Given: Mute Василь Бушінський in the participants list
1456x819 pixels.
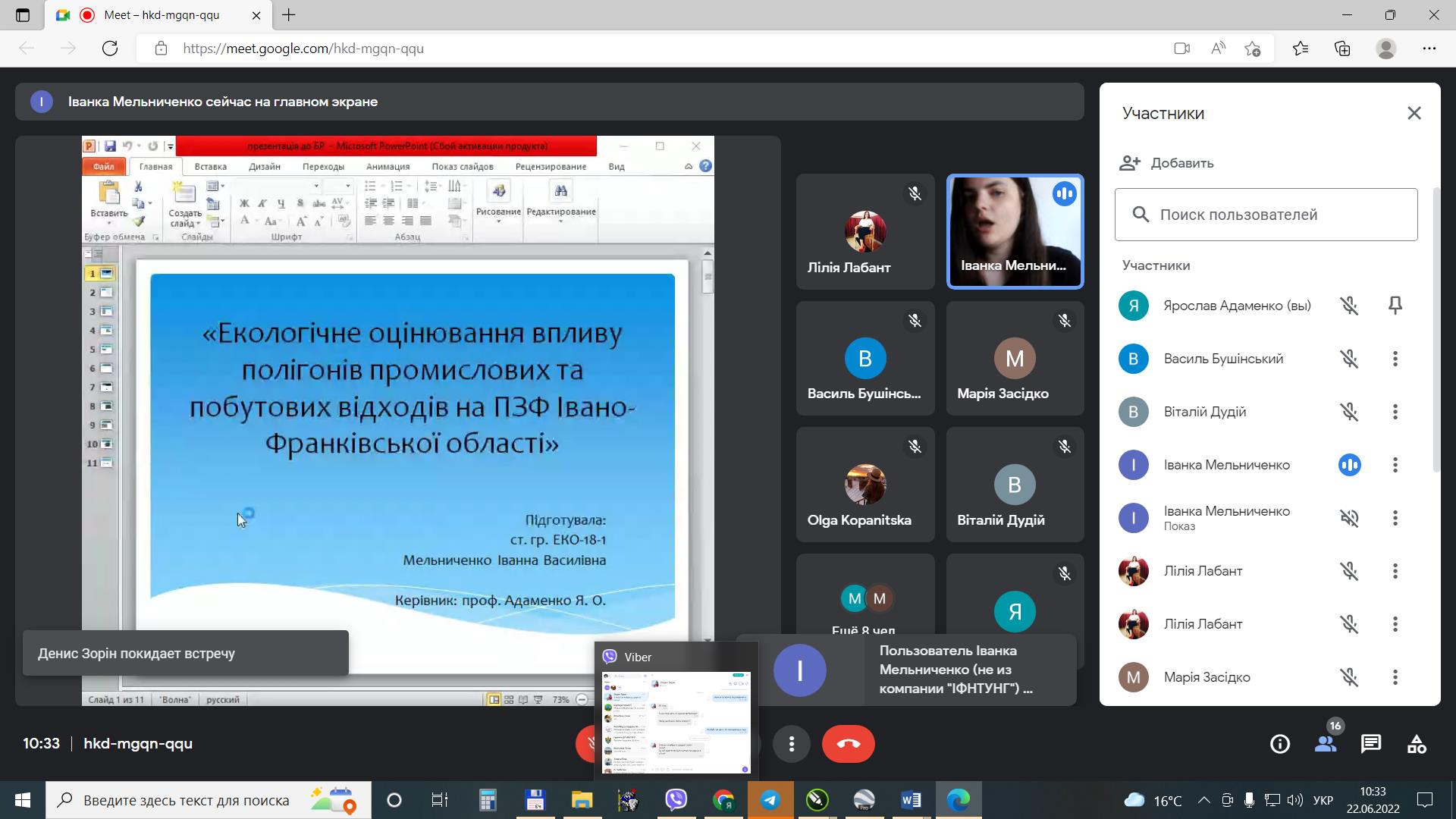Looking at the screenshot, I should [1350, 359].
